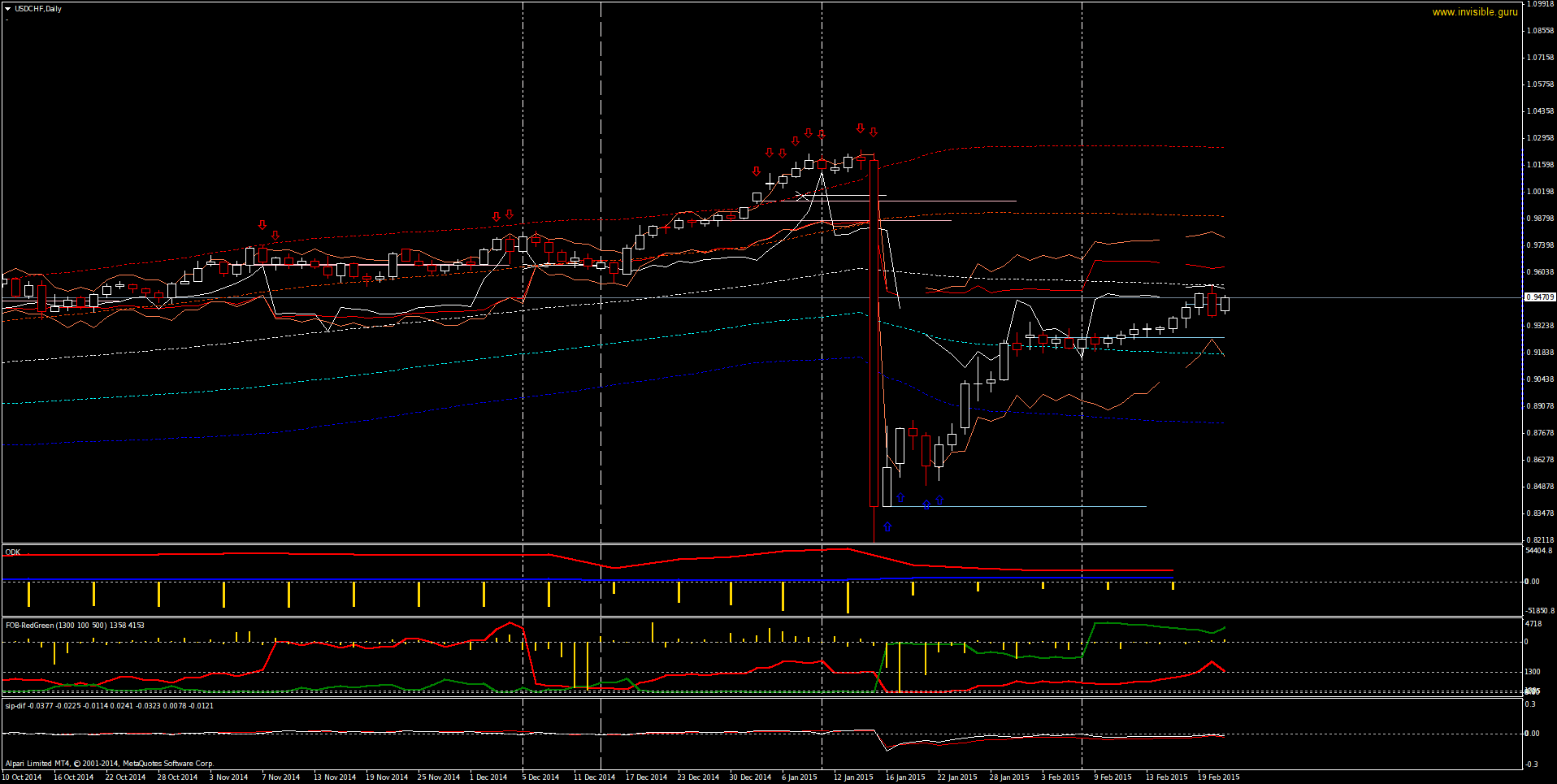Click the lowest blue up arrow below the crash candle
The height and width of the screenshot is (784, 1557).
pos(887,526)
